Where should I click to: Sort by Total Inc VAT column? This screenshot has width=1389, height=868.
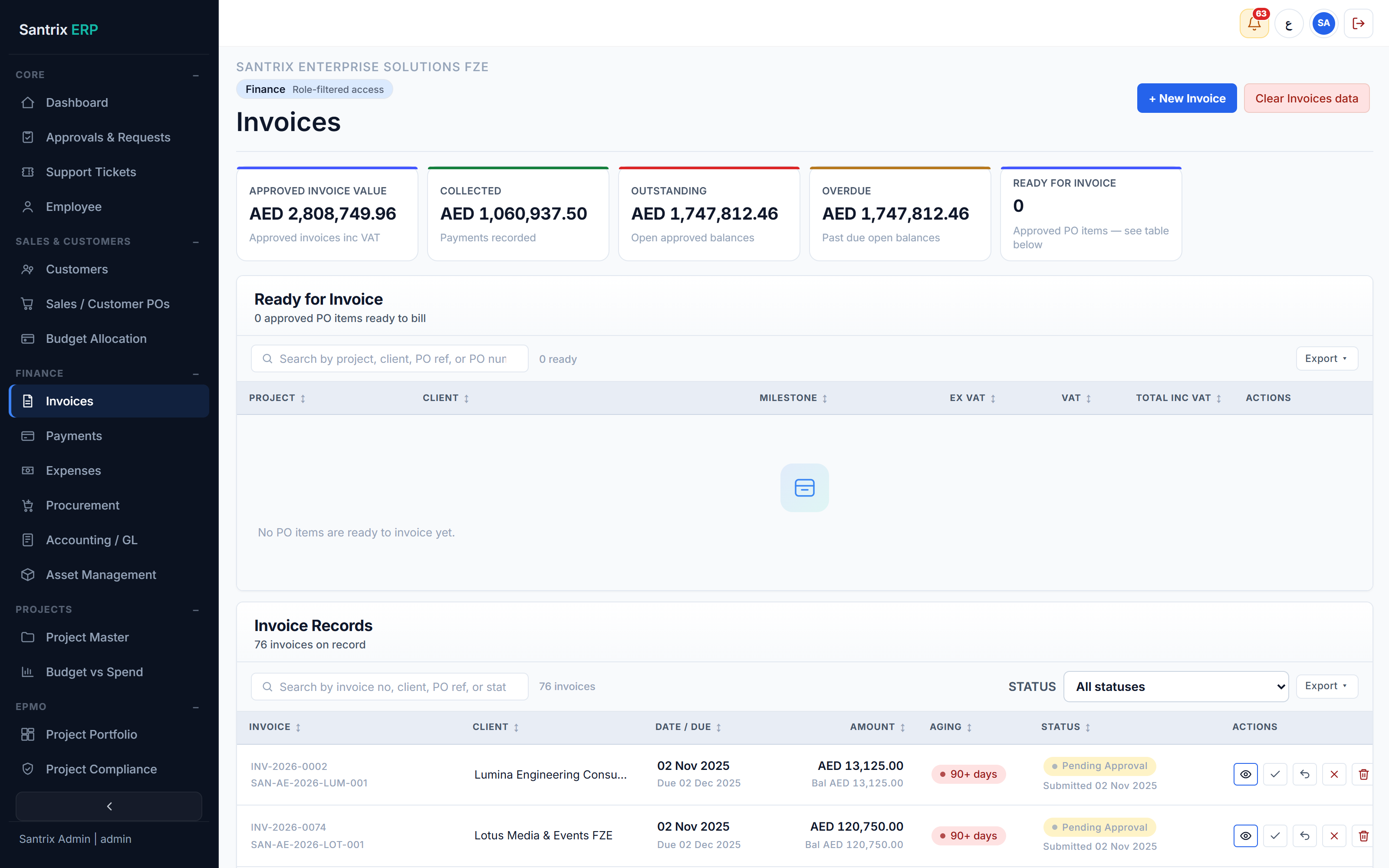pos(1178,398)
